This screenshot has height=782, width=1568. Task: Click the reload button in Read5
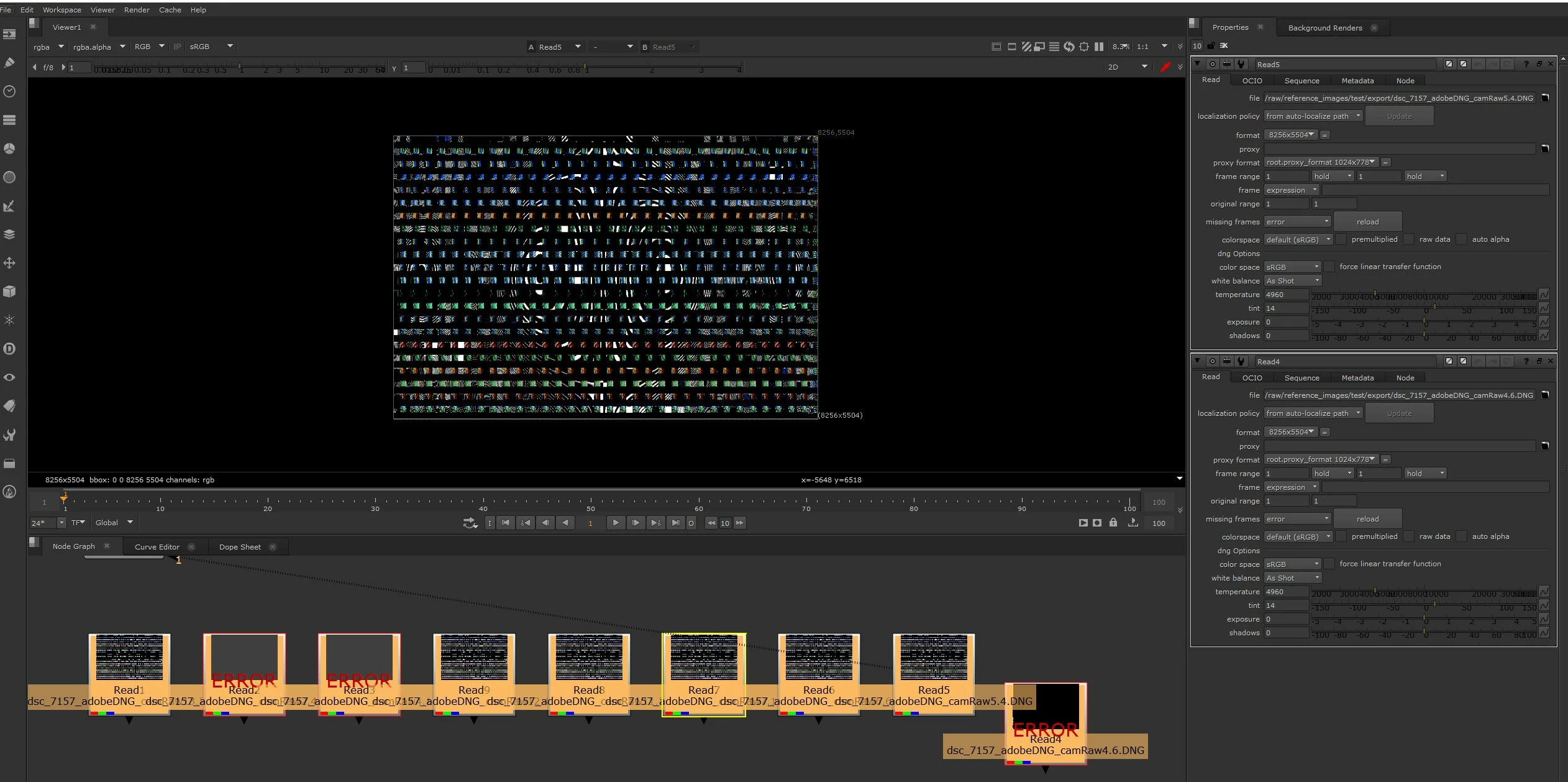tap(1367, 222)
